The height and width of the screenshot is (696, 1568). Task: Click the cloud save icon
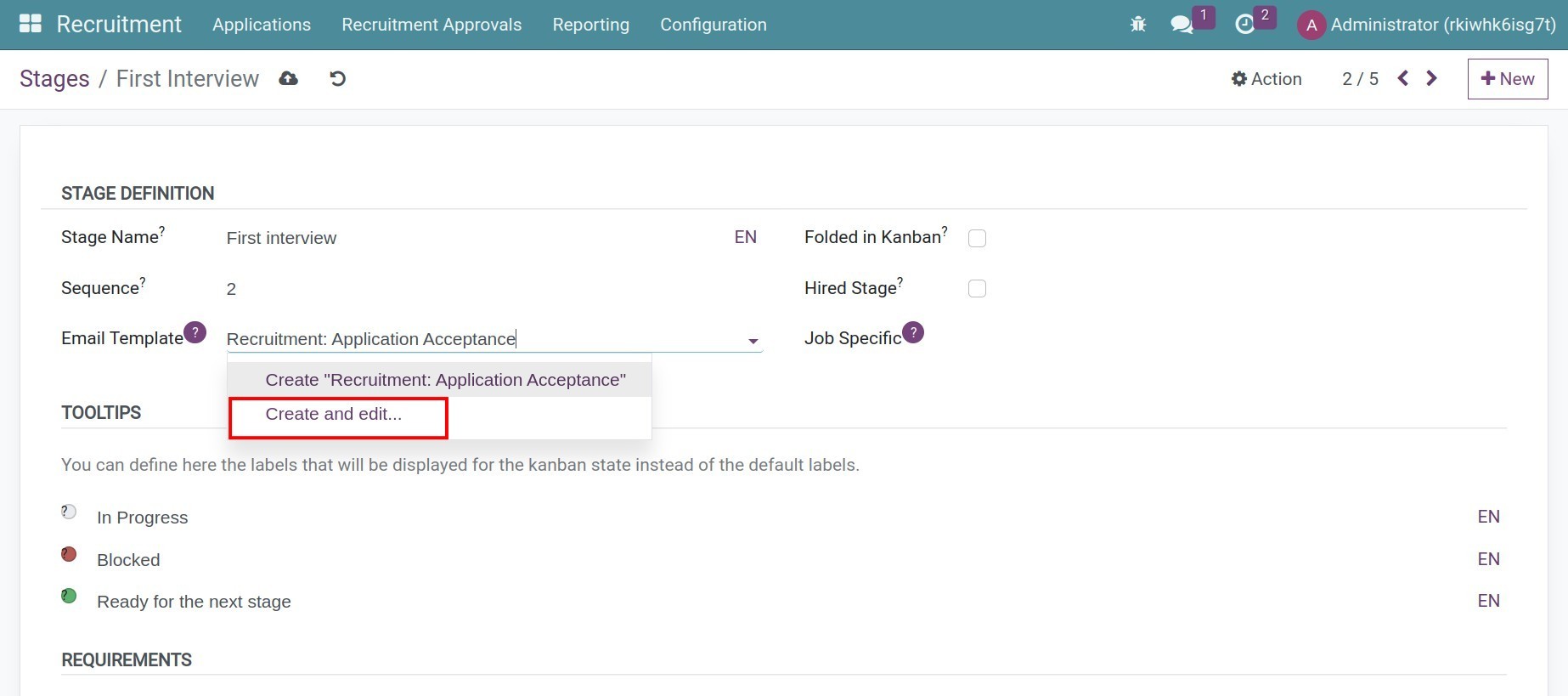point(289,79)
